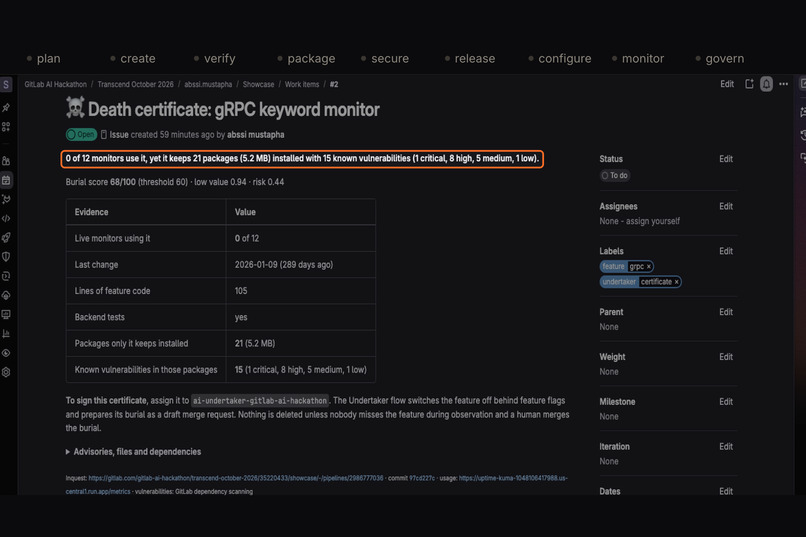
Task: Edit the Milestone field
Action: [726, 401]
